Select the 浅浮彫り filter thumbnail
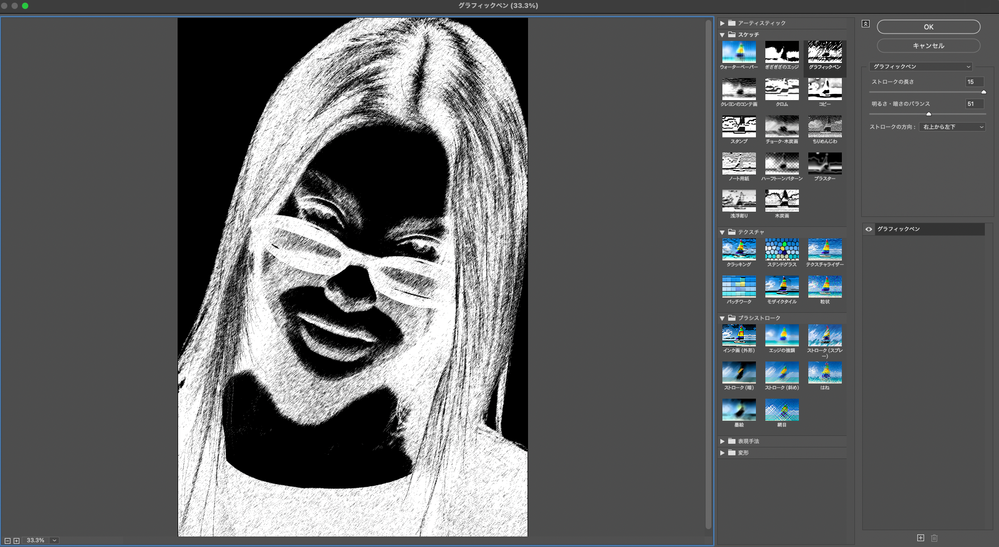Image resolution: width=999 pixels, height=547 pixels. (x=738, y=201)
